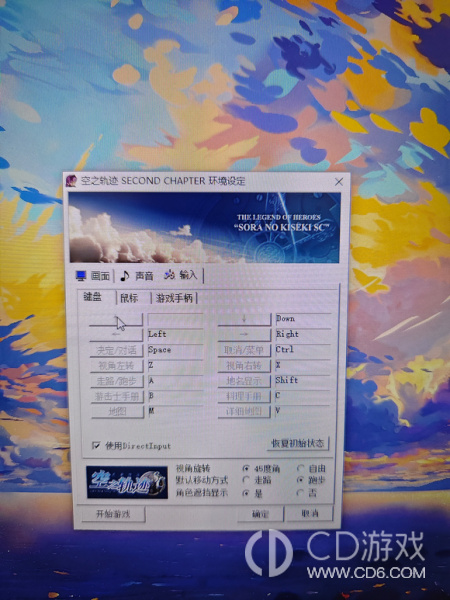The width and height of the screenshot is (450, 600).
Task: Click the 详细地图 binding button
Action: [244, 411]
